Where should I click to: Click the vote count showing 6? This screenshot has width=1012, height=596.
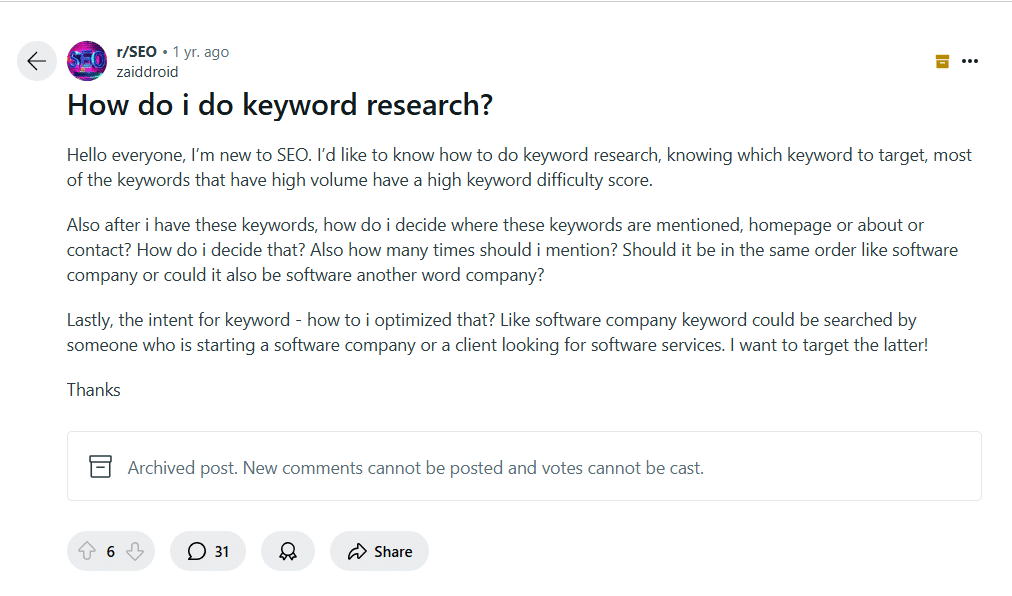[x=111, y=551]
